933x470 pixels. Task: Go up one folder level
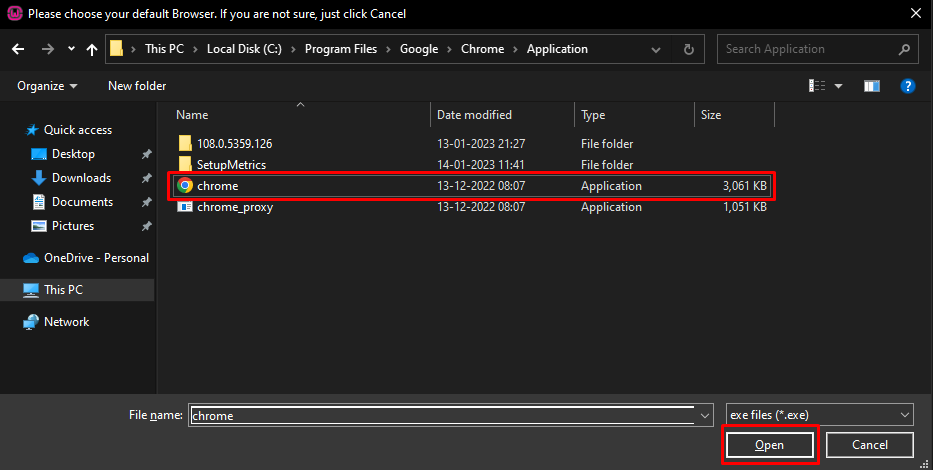click(92, 49)
